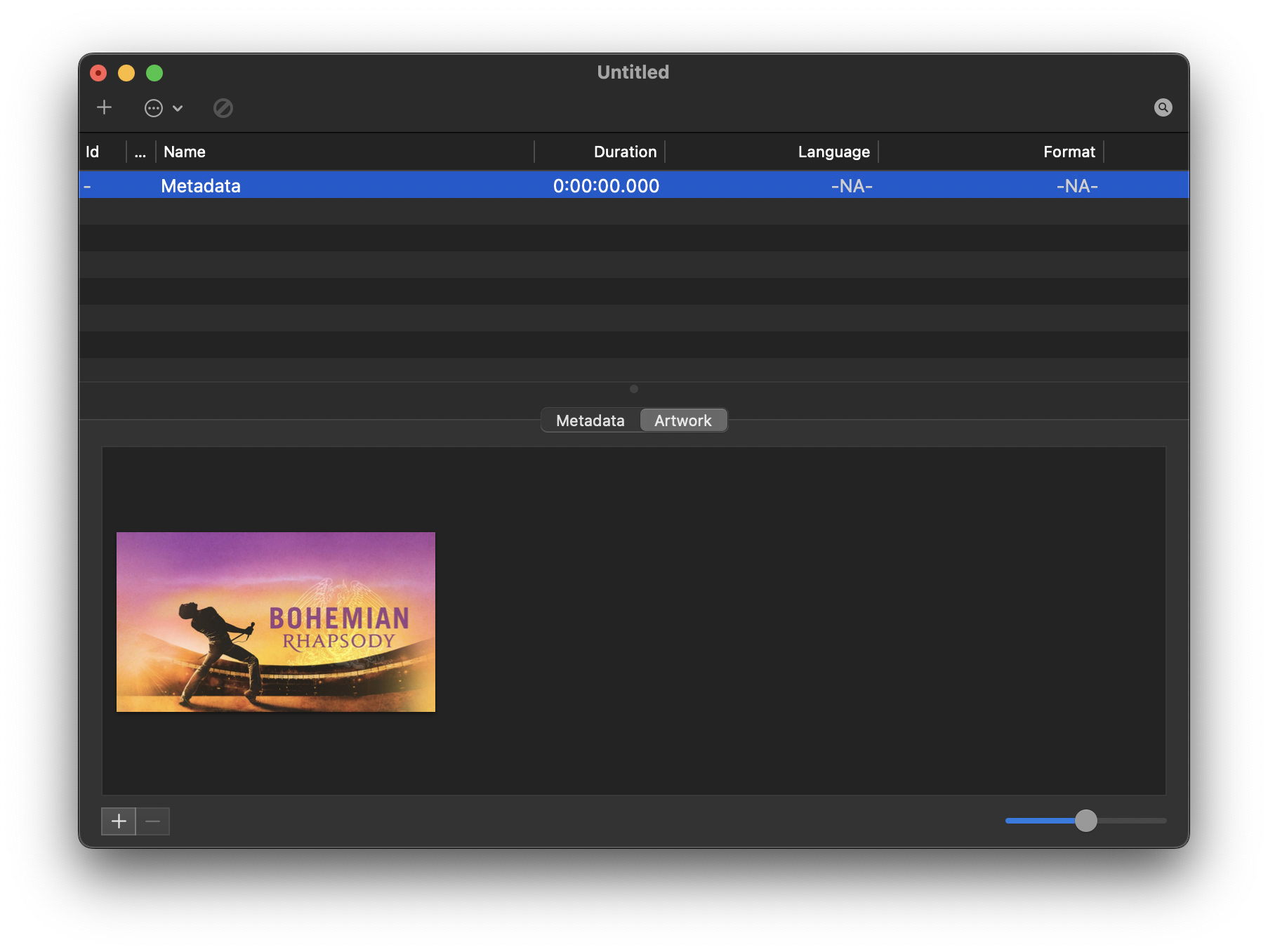Open the search magnifier in toolbar
This screenshot has width=1268, height=952.
[1163, 107]
